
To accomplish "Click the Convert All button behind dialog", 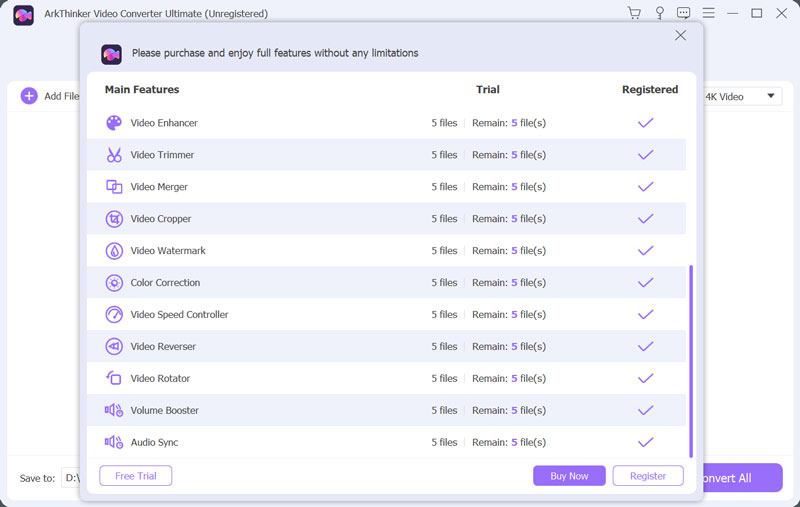I will [743, 478].
